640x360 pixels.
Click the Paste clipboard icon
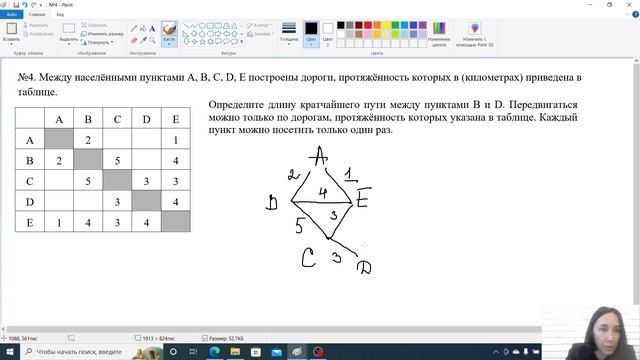coord(11,29)
